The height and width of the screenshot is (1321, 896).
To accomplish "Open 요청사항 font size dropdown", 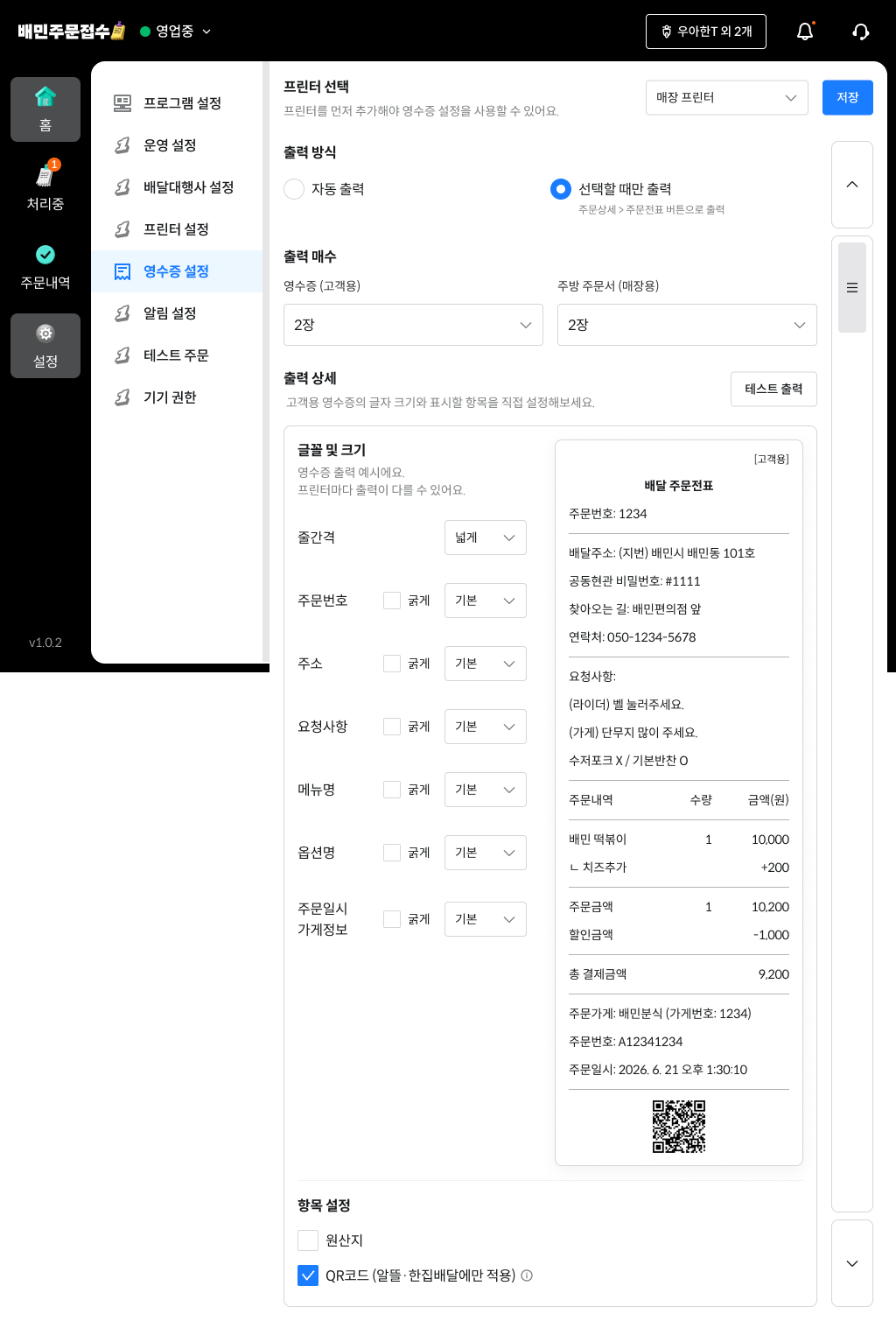I will click(486, 727).
